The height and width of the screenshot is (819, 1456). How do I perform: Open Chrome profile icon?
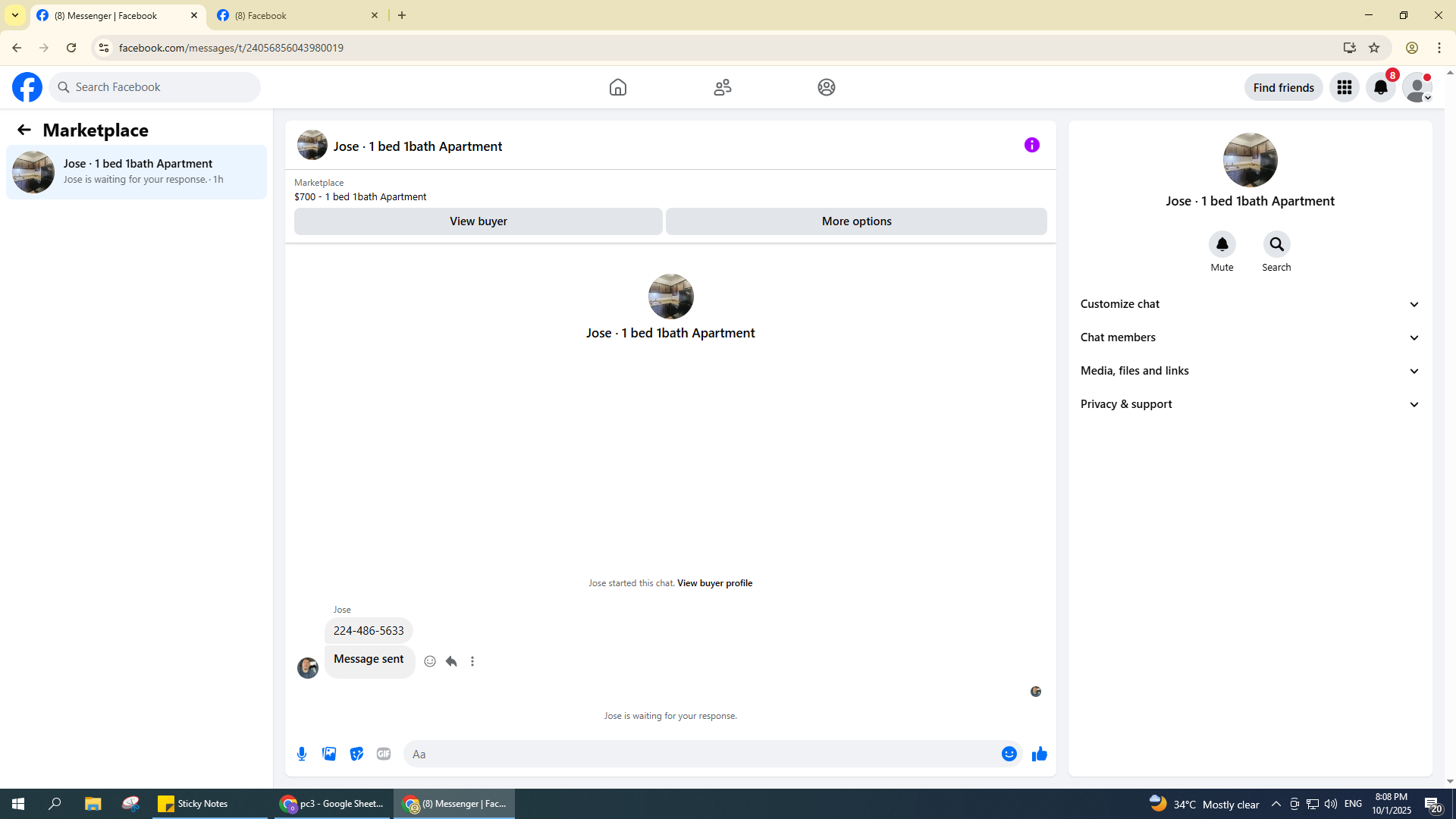point(1412,48)
